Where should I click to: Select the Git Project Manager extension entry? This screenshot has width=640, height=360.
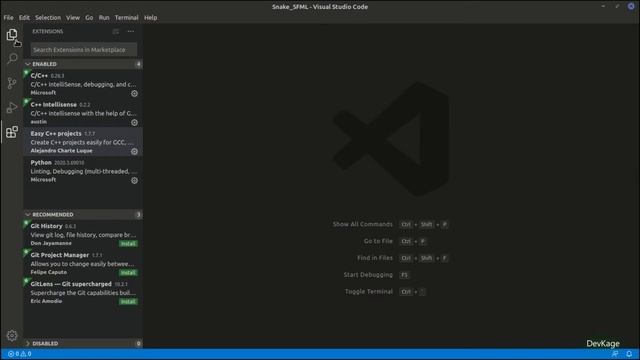(83, 263)
